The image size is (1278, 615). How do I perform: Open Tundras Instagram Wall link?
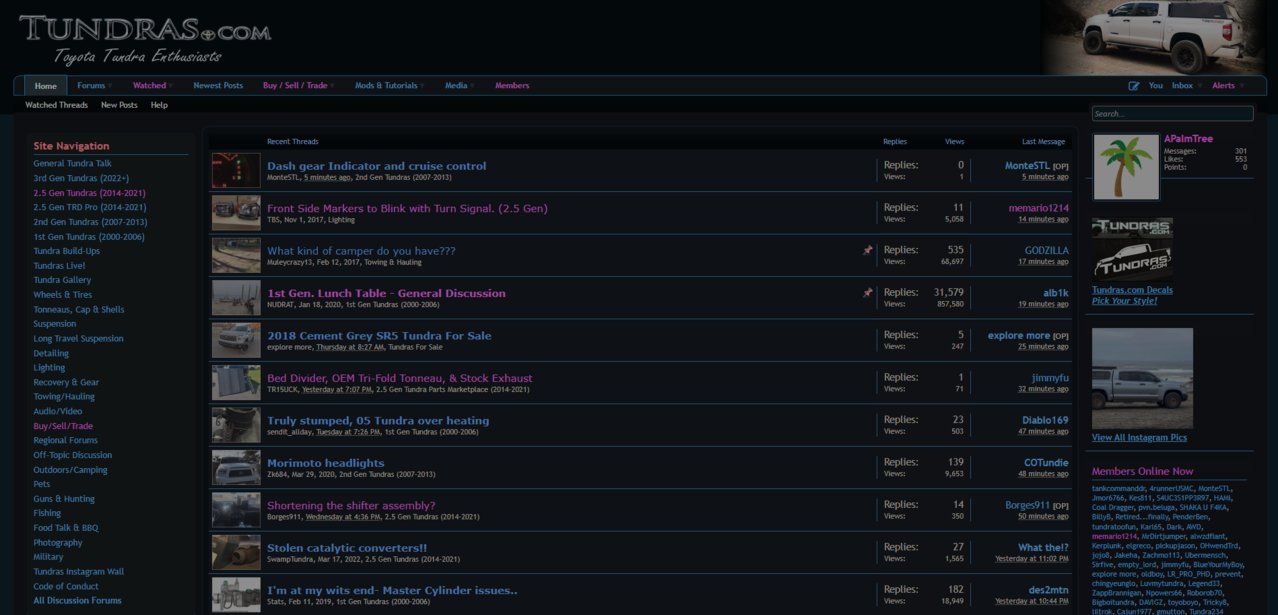click(79, 572)
